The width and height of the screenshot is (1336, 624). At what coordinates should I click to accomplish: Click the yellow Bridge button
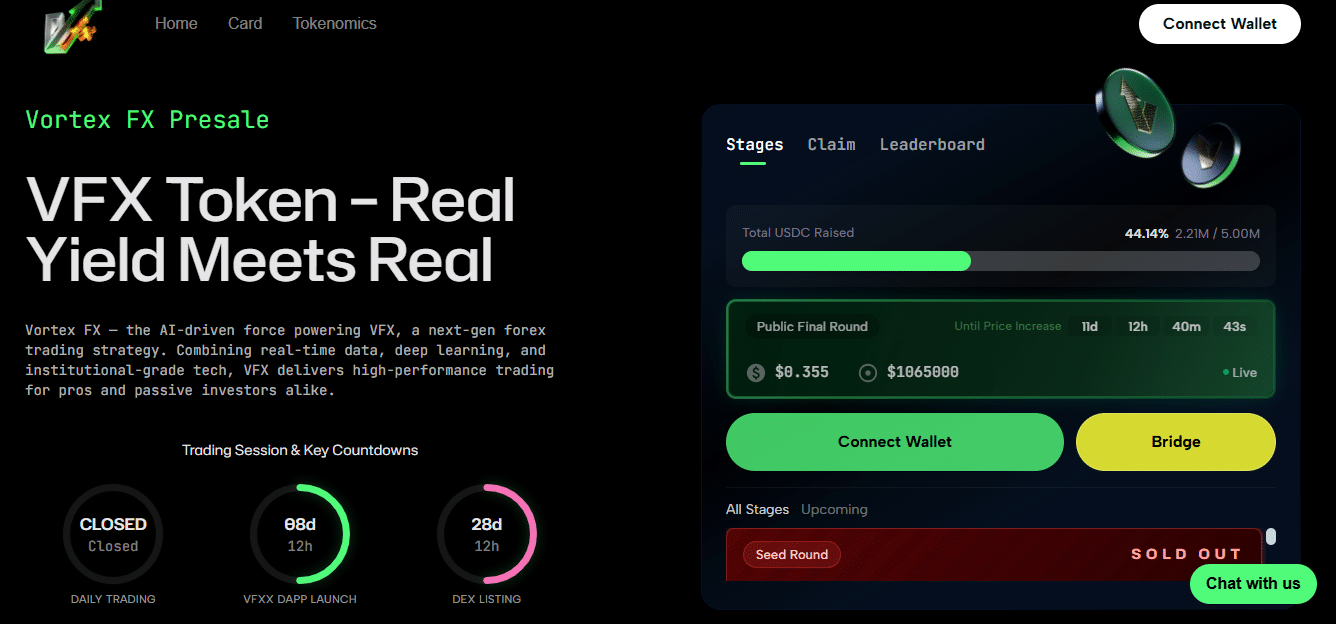pyautogui.click(x=1175, y=441)
